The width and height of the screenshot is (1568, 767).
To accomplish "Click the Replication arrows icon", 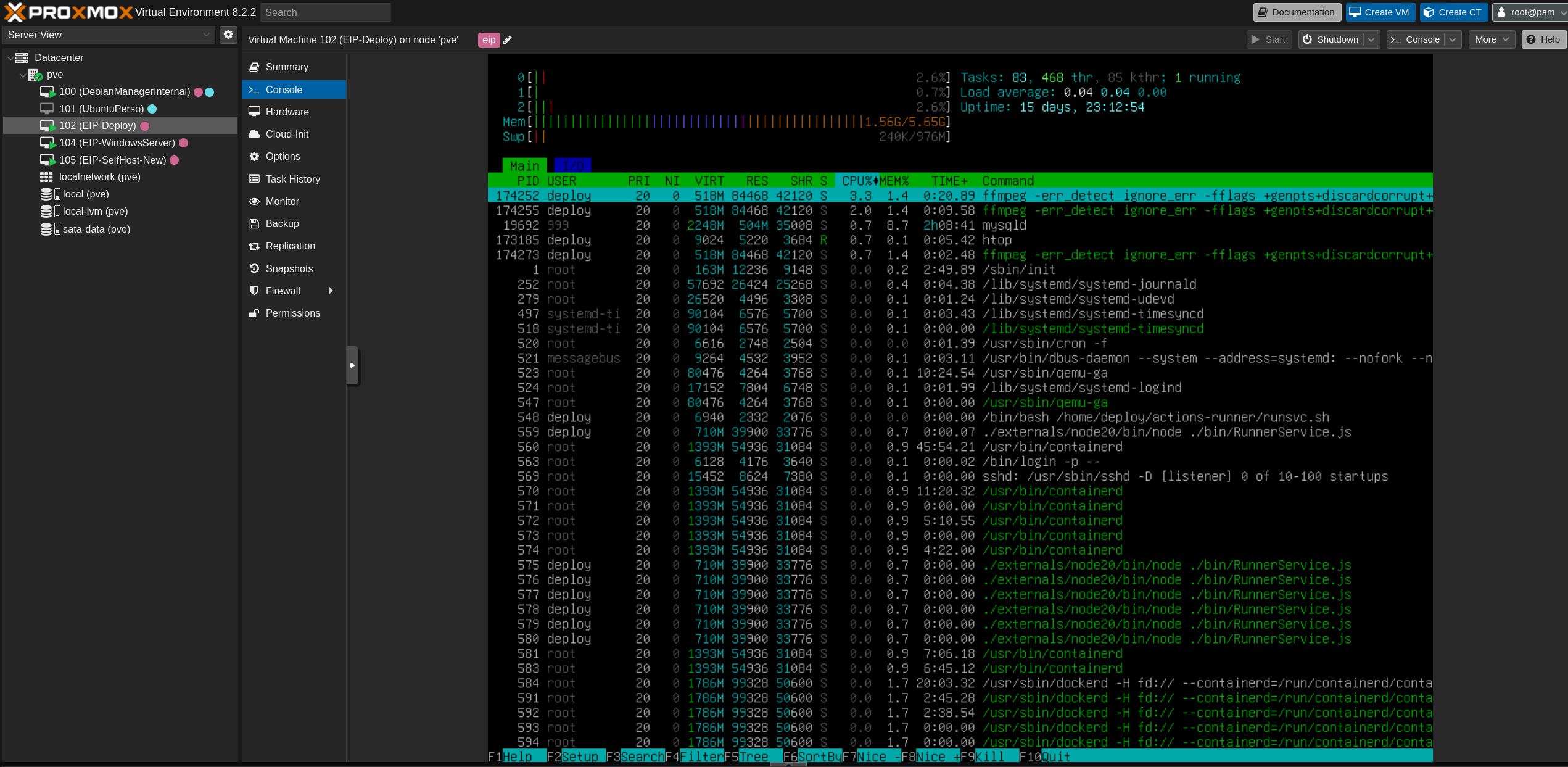I will point(254,246).
